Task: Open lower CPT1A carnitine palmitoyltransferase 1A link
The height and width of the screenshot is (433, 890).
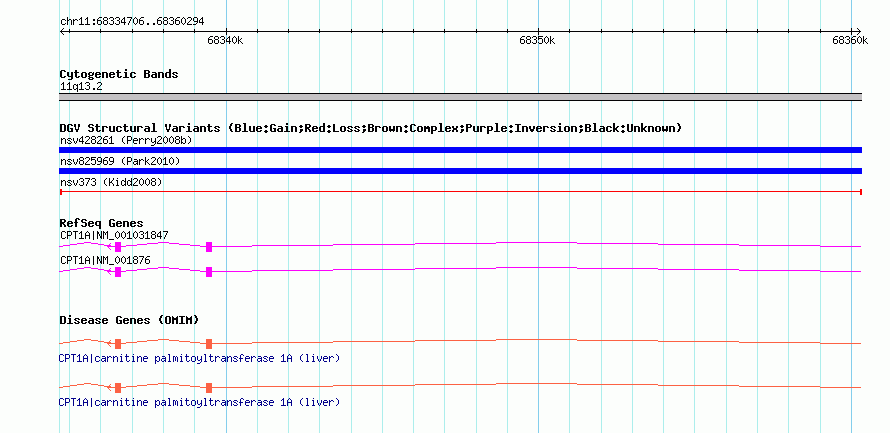Action: pyautogui.click(x=199, y=402)
